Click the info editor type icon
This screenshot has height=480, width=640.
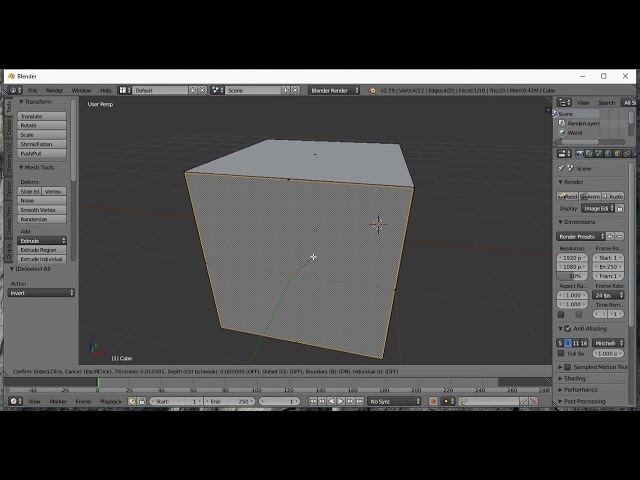click(x=15, y=90)
